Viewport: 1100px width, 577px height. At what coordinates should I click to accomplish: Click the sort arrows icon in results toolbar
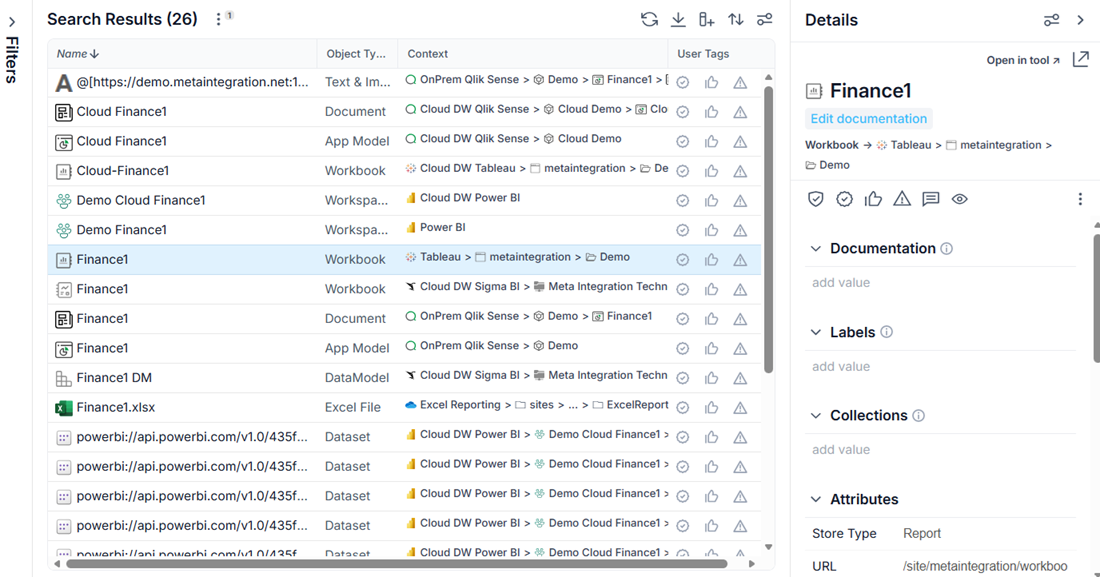click(735, 20)
